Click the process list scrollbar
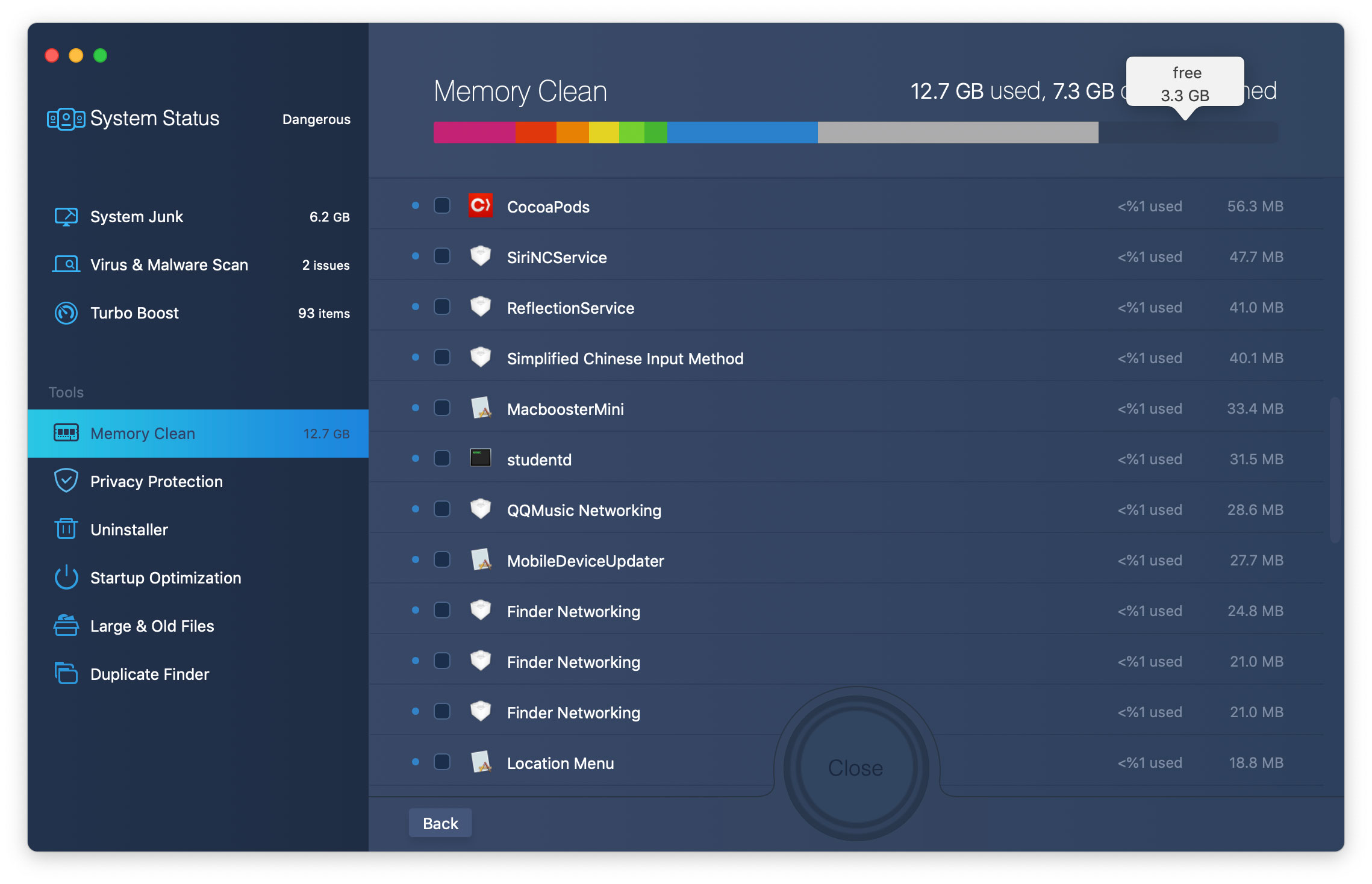This screenshot has height=884, width=1372. click(x=1335, y=470)
